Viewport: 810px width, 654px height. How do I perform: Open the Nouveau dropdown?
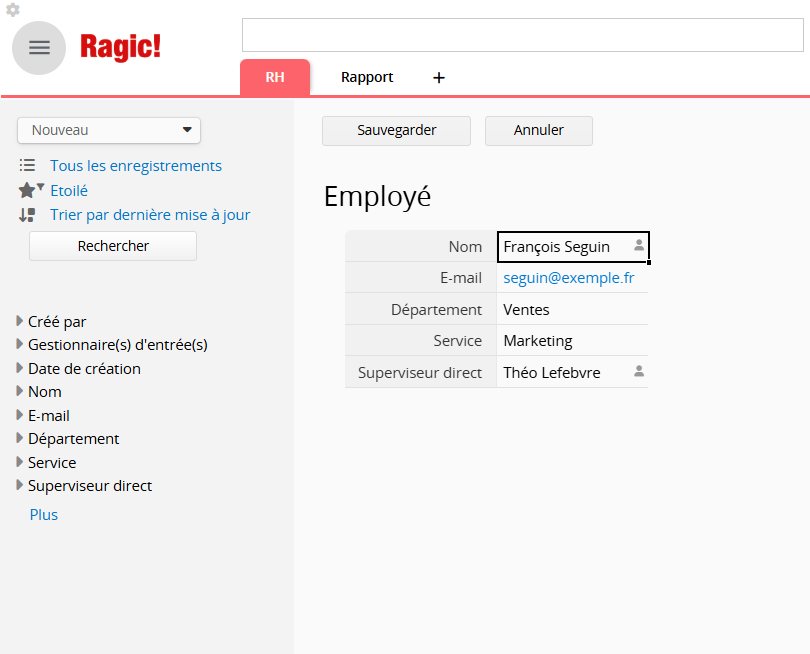[109, 130]
